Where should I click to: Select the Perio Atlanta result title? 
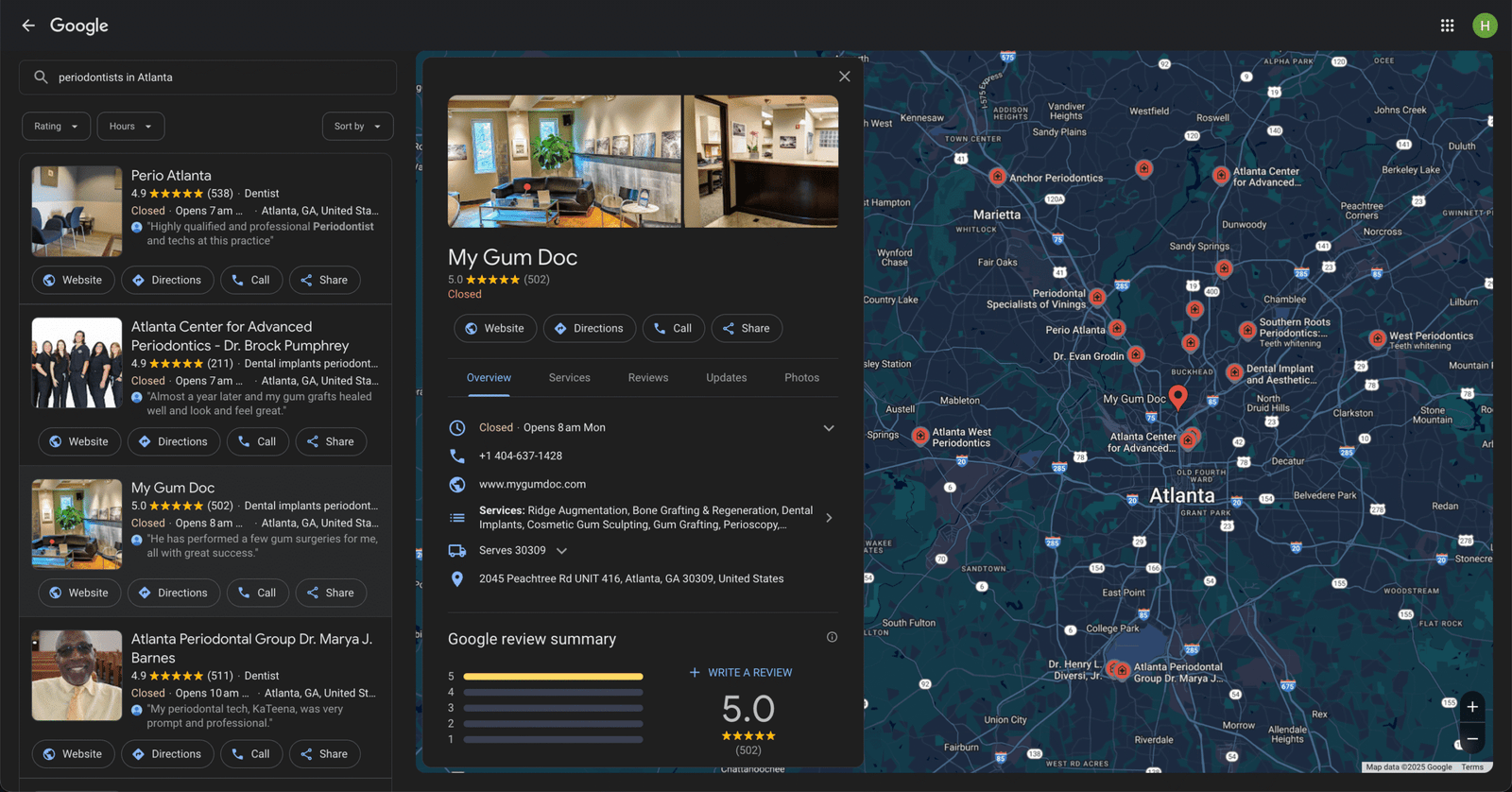[171, 176]
